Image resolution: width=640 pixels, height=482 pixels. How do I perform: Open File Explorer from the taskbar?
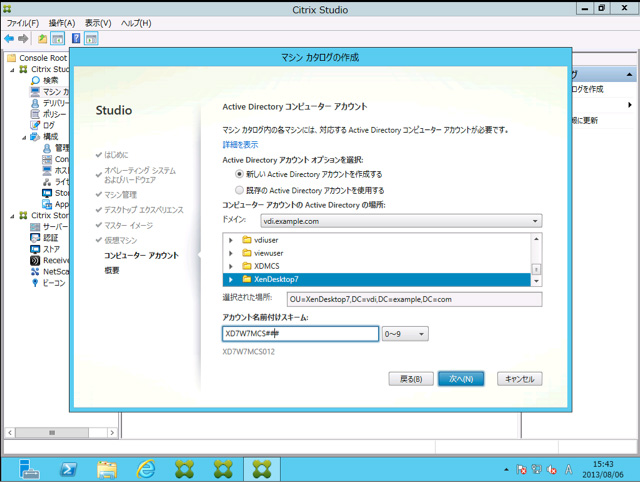[107, 469]
